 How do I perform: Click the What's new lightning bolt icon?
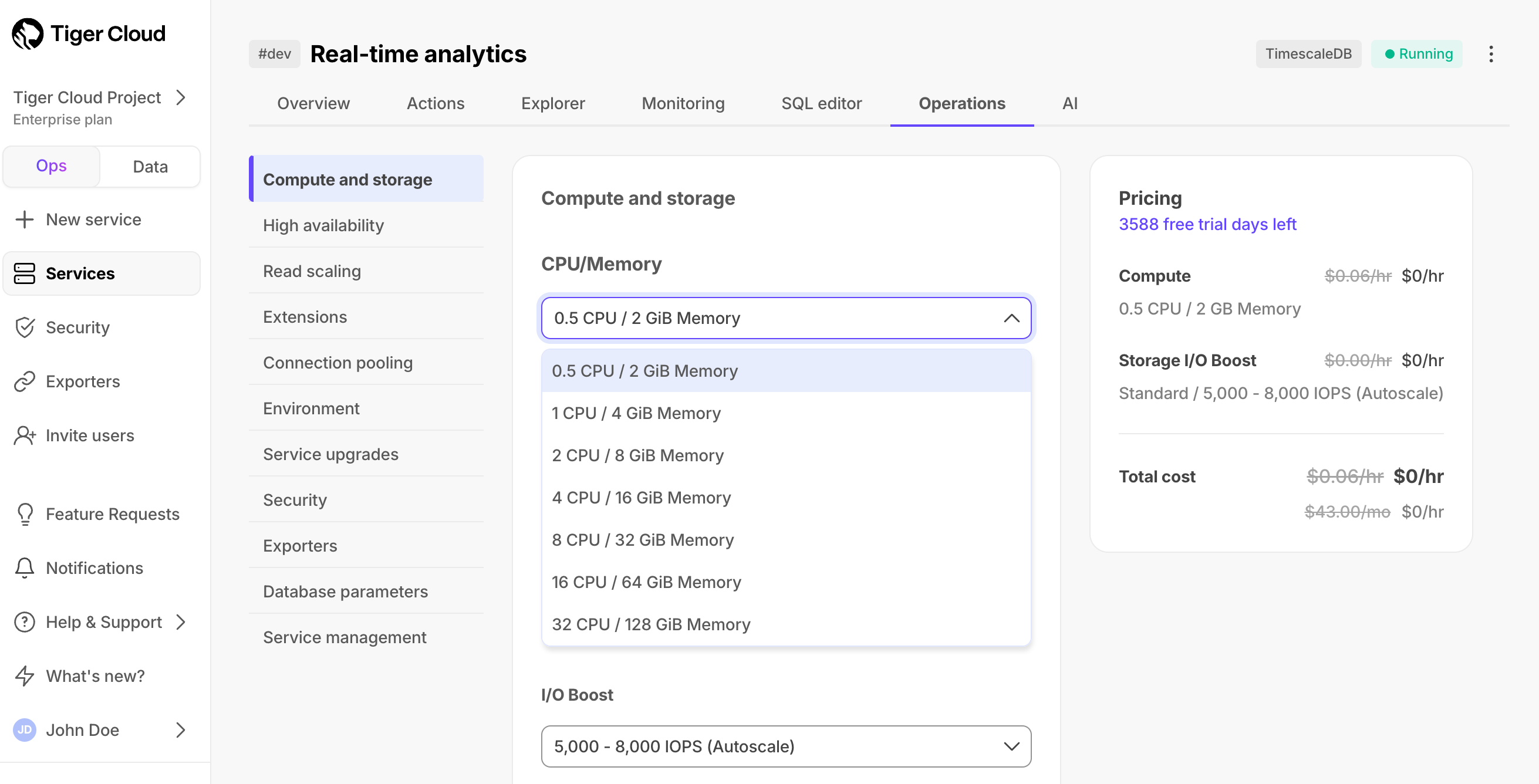coord(25,676)
